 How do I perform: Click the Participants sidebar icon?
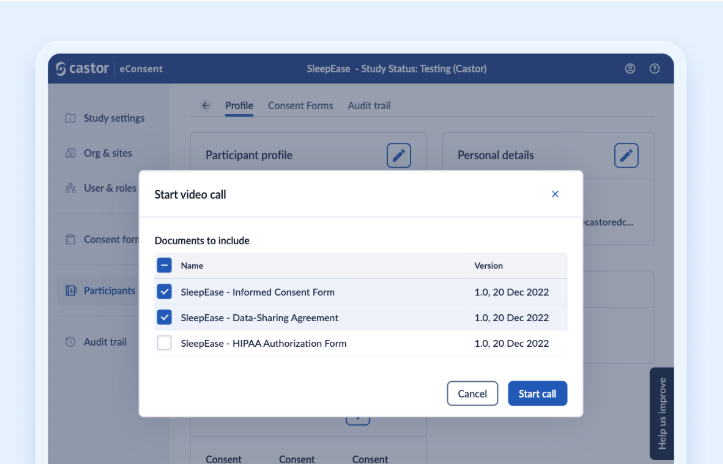[x=71, y=290]
